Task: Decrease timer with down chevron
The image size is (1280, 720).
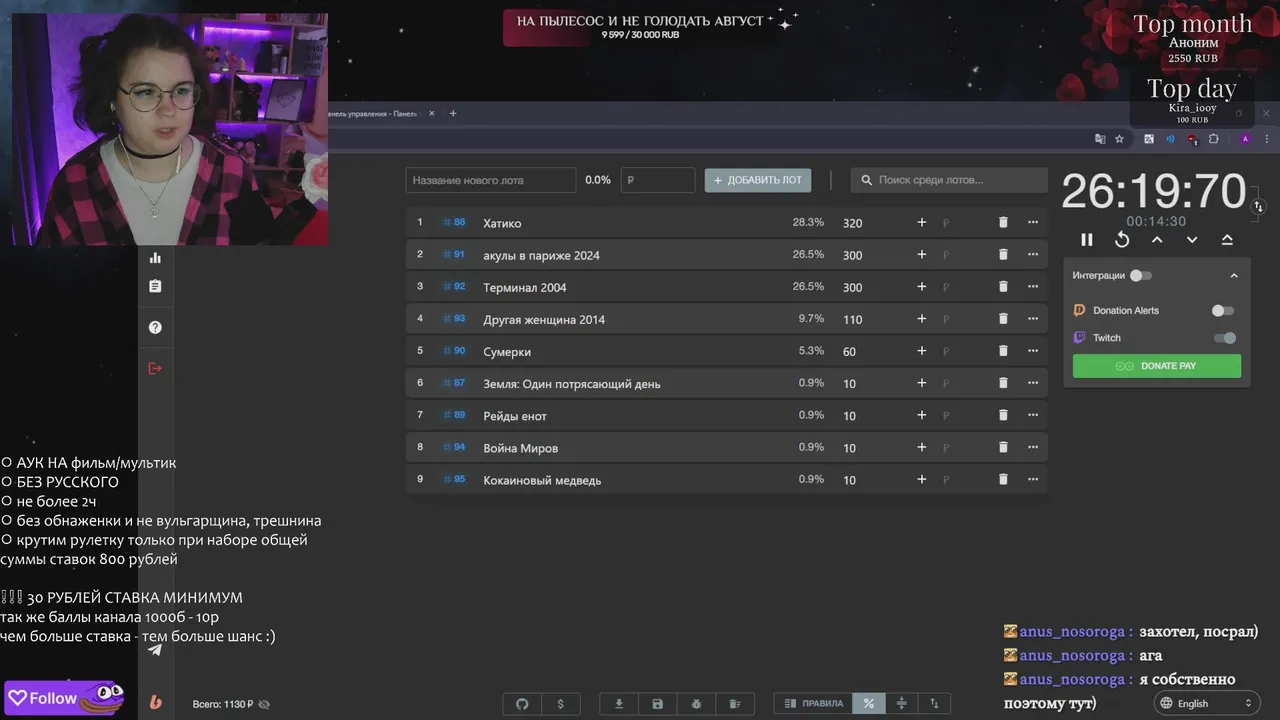Action: point(1192,240)
